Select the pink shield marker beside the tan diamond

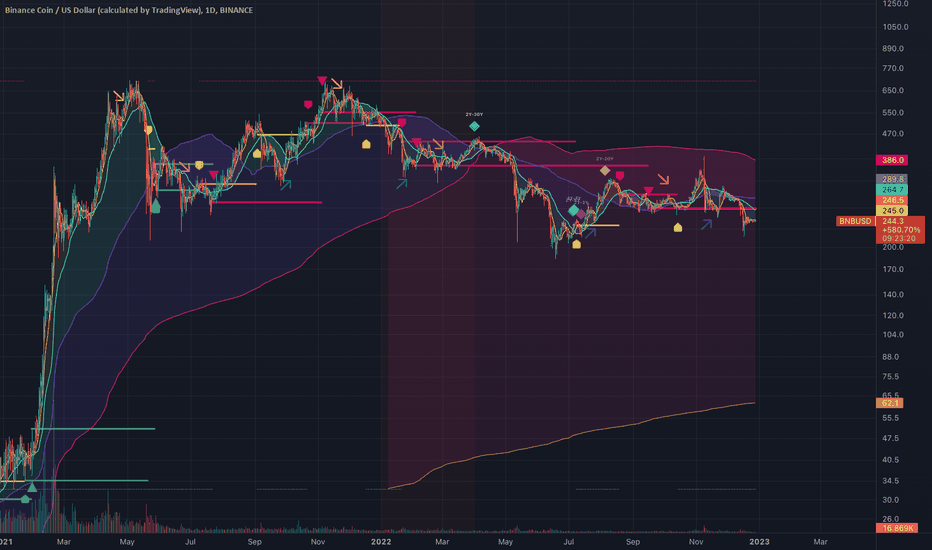[x=620, y=175]
